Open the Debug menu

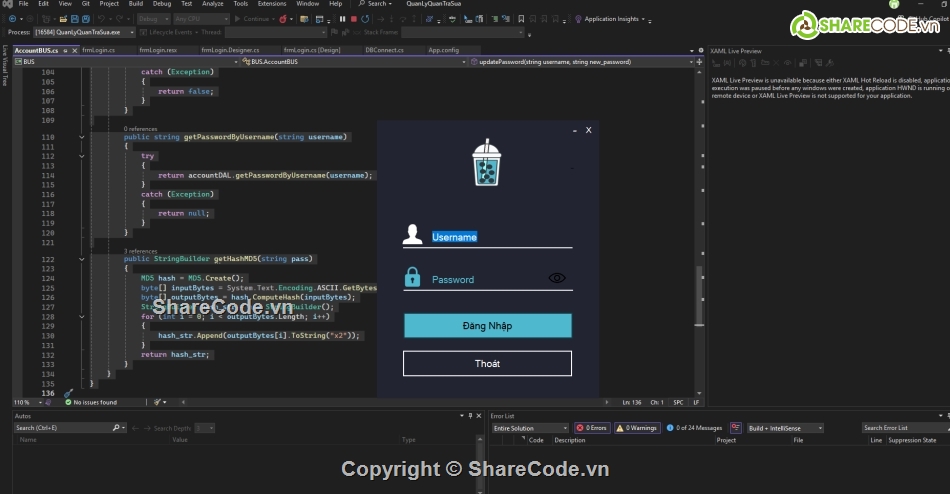[161, 4]
